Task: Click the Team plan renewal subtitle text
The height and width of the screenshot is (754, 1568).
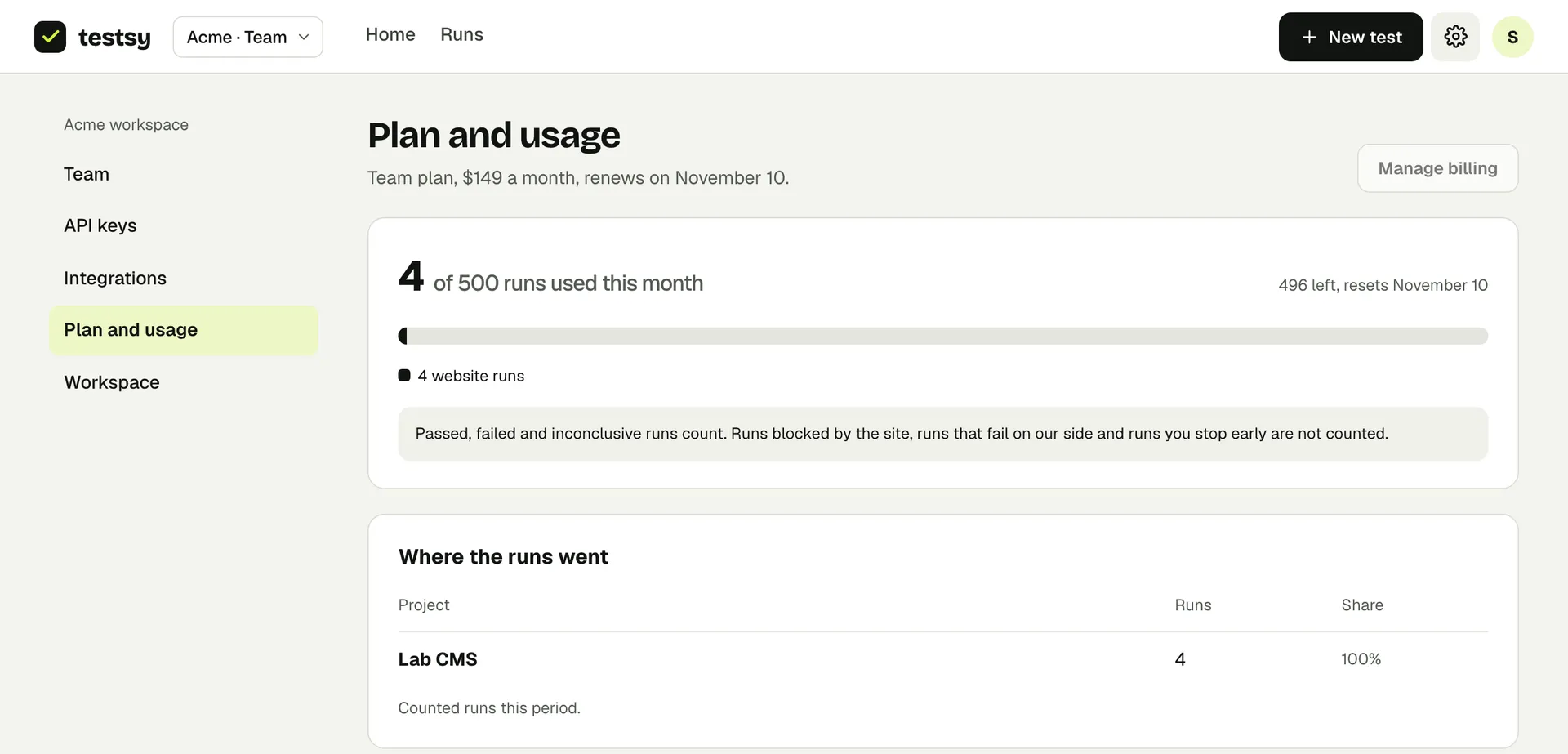Action: click(x=578, y=178)
